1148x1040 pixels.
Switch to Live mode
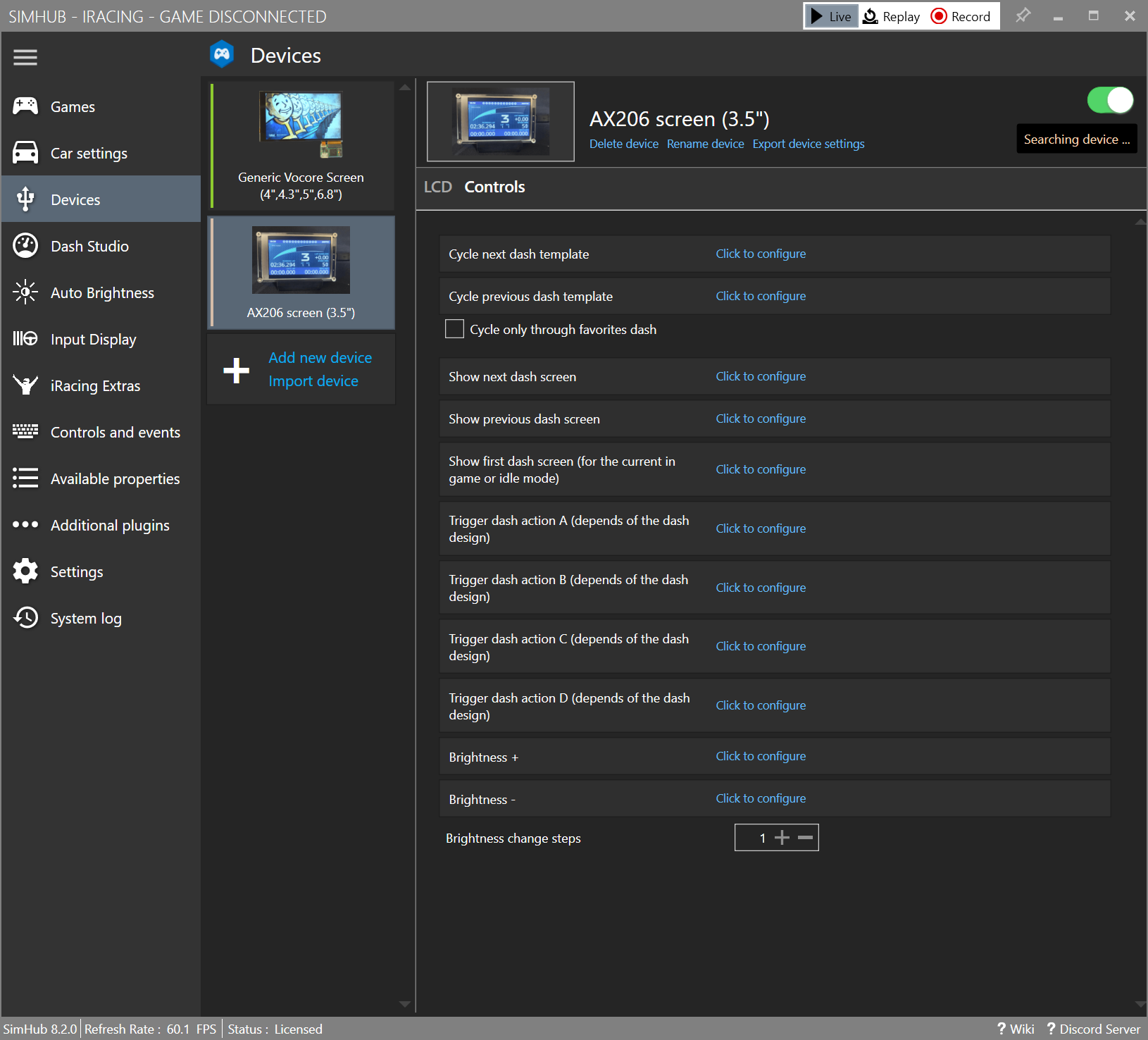click(831, 16)
